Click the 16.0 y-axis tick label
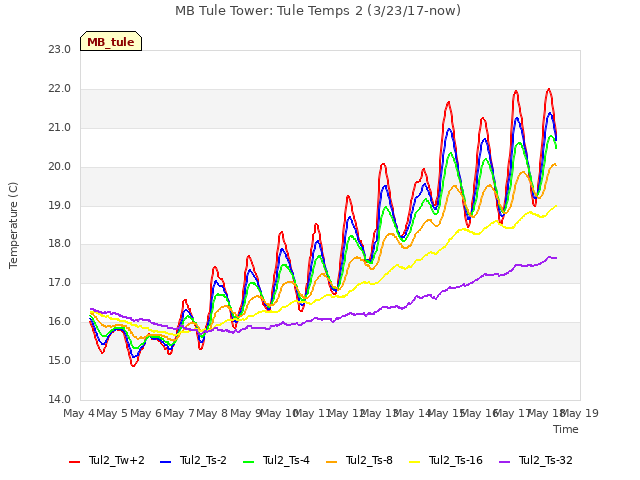The height and width of the screenshot is (480, 640). (x=60, y=322)
